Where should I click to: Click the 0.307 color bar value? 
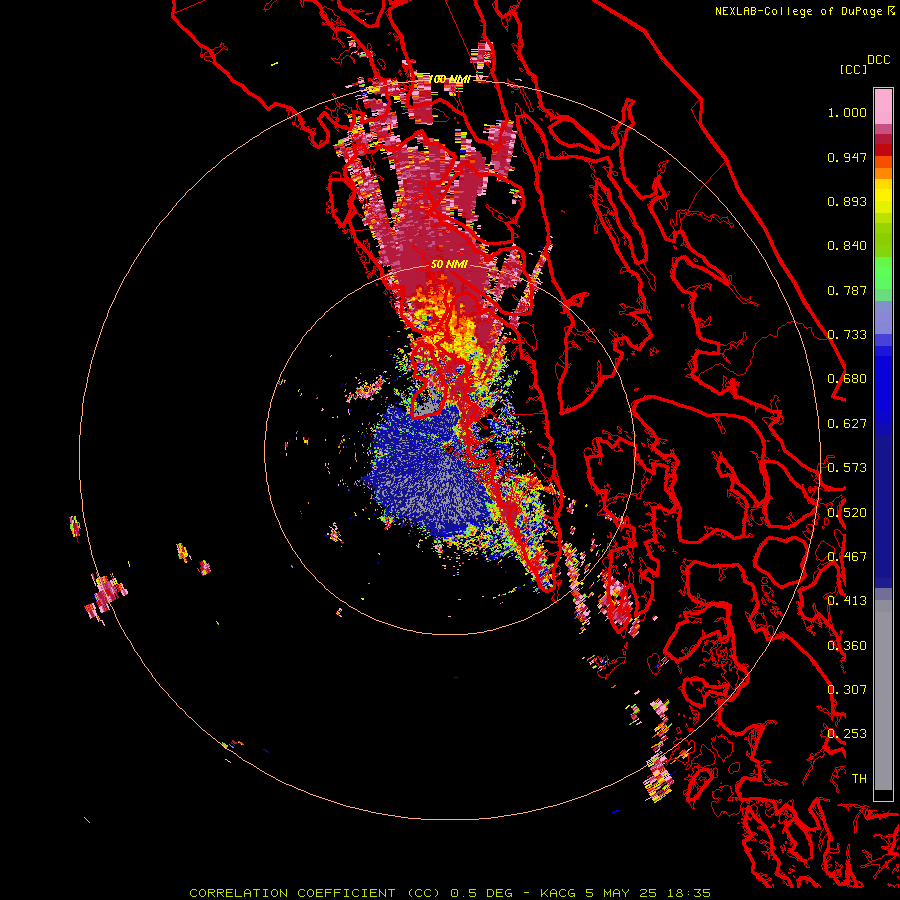[847, 690]
